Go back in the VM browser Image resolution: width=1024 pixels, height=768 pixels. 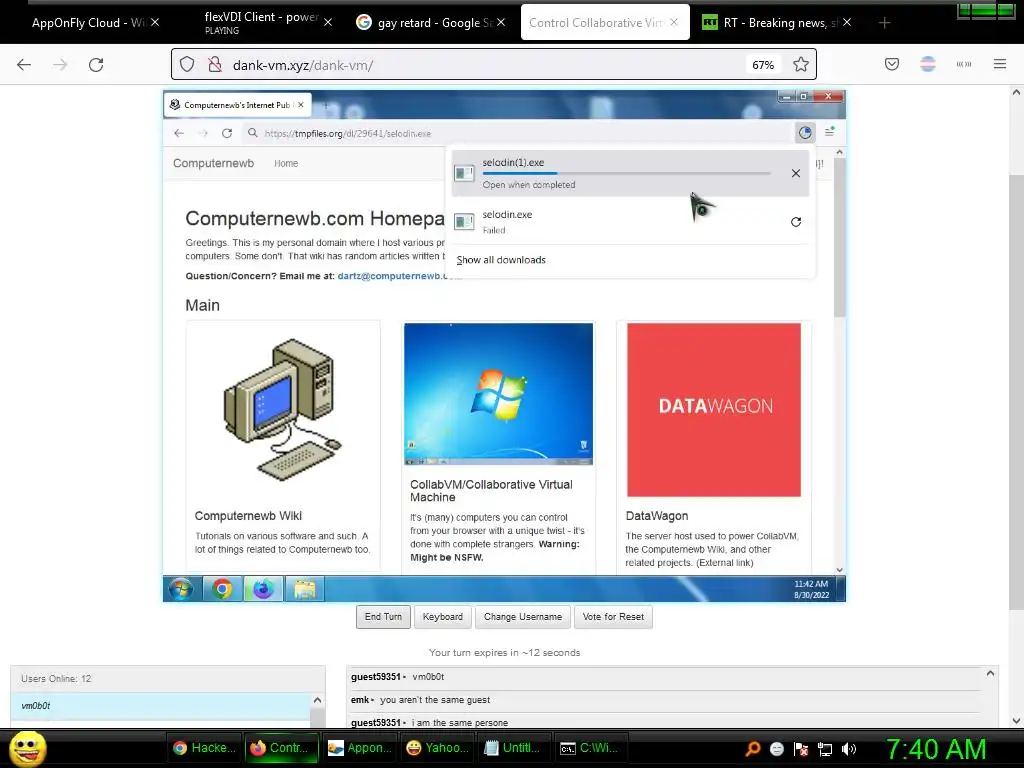coord(179,133)
